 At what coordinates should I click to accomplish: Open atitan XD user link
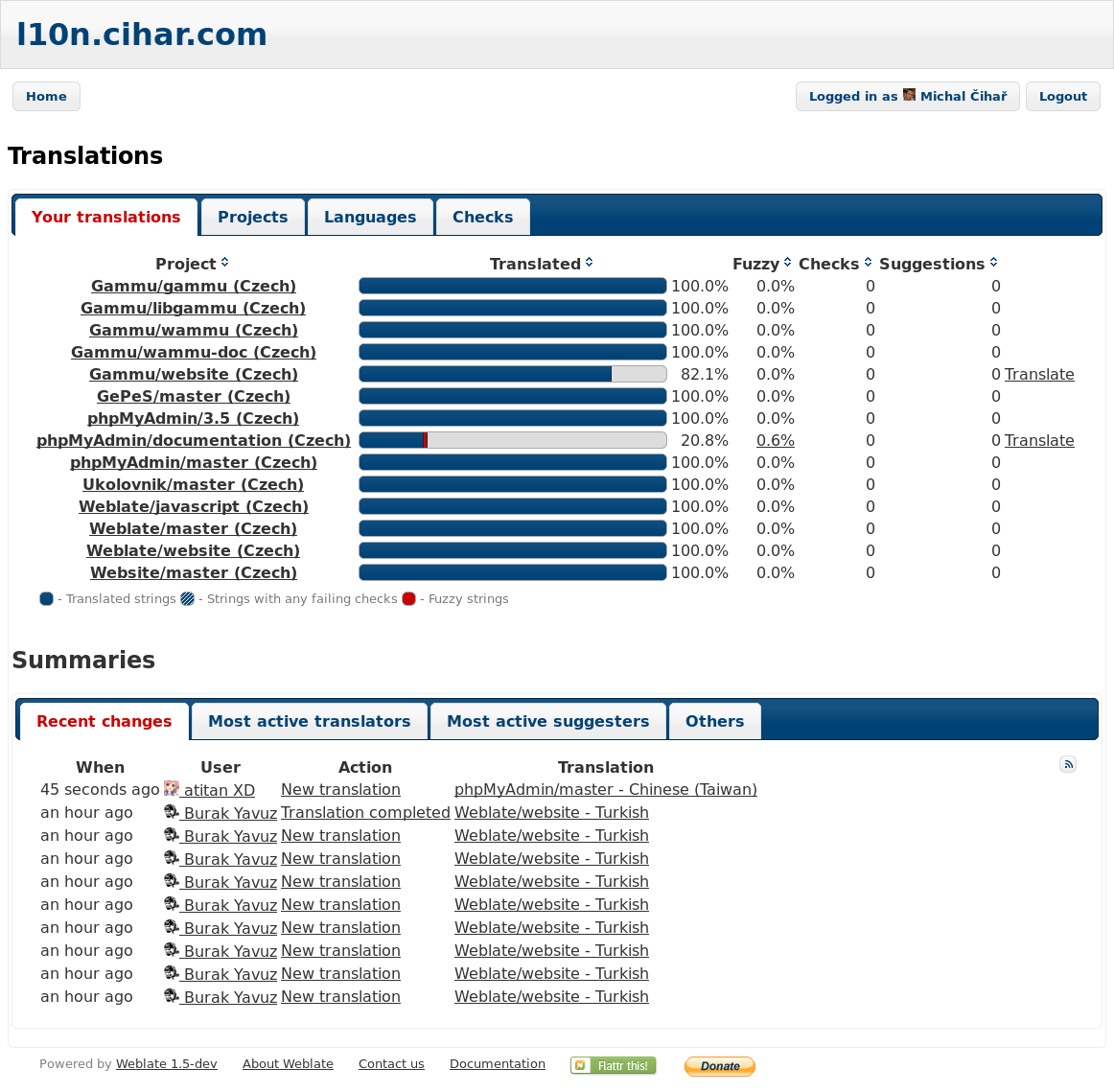tap(219, 789)
